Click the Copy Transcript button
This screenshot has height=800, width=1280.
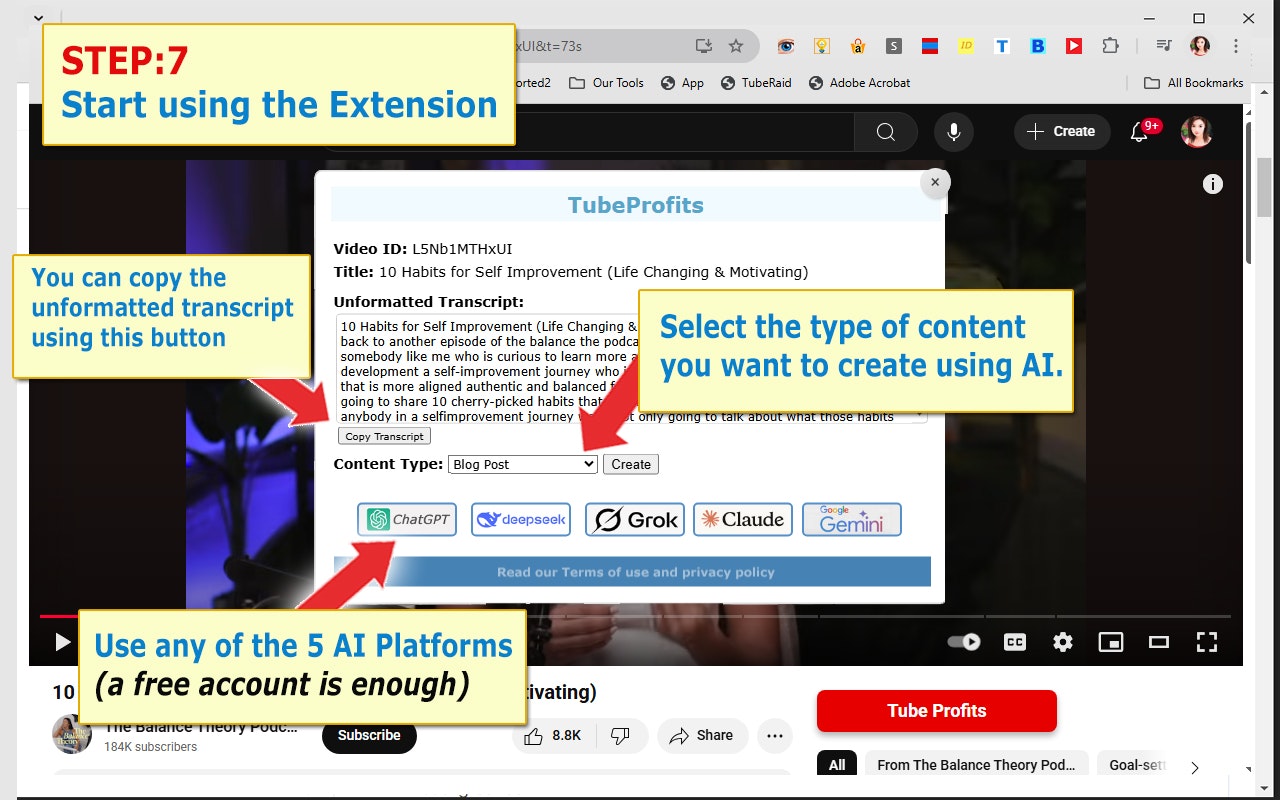pos(384,436)
